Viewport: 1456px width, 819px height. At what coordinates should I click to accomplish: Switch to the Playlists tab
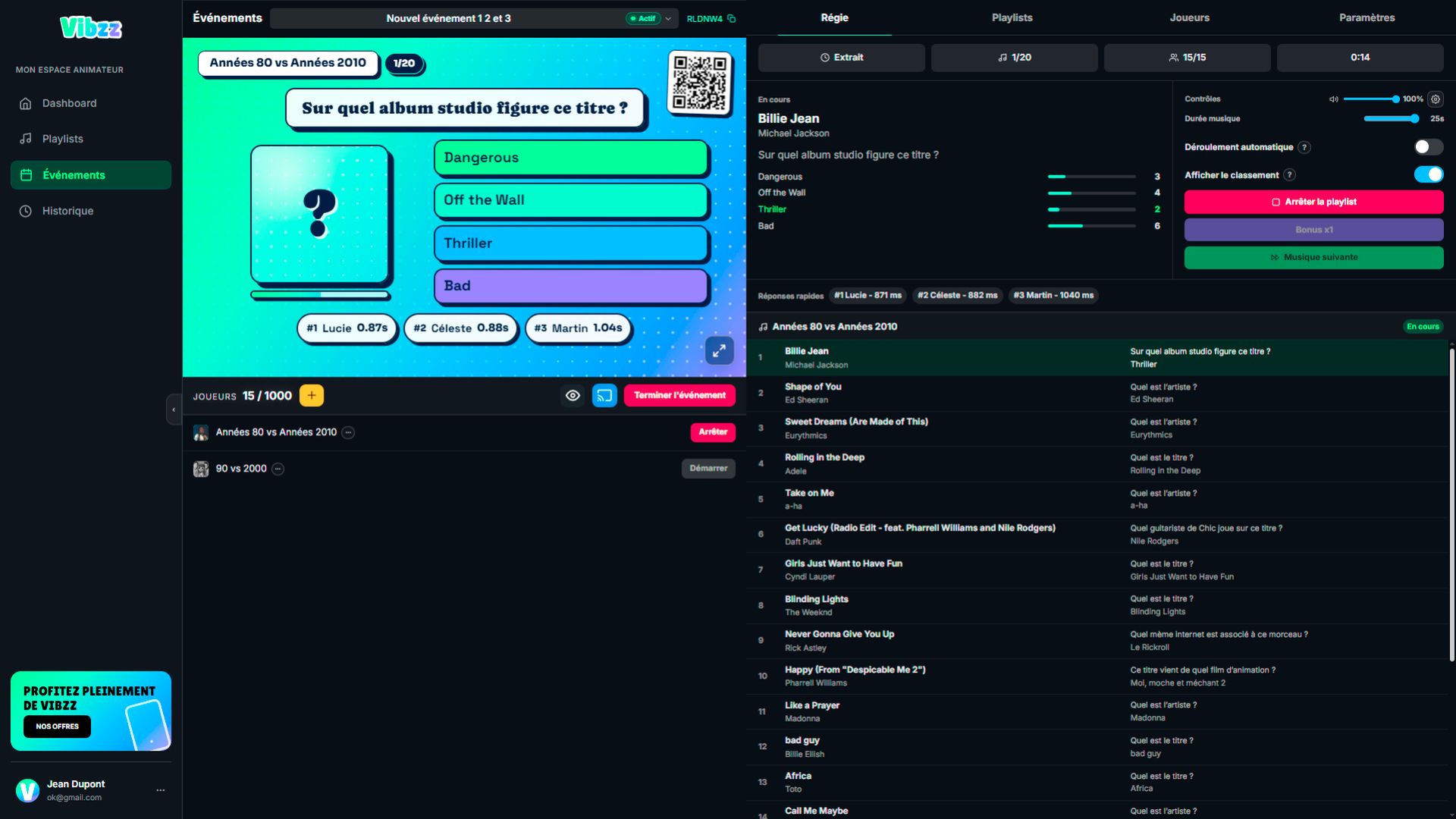click(1012, 17)
